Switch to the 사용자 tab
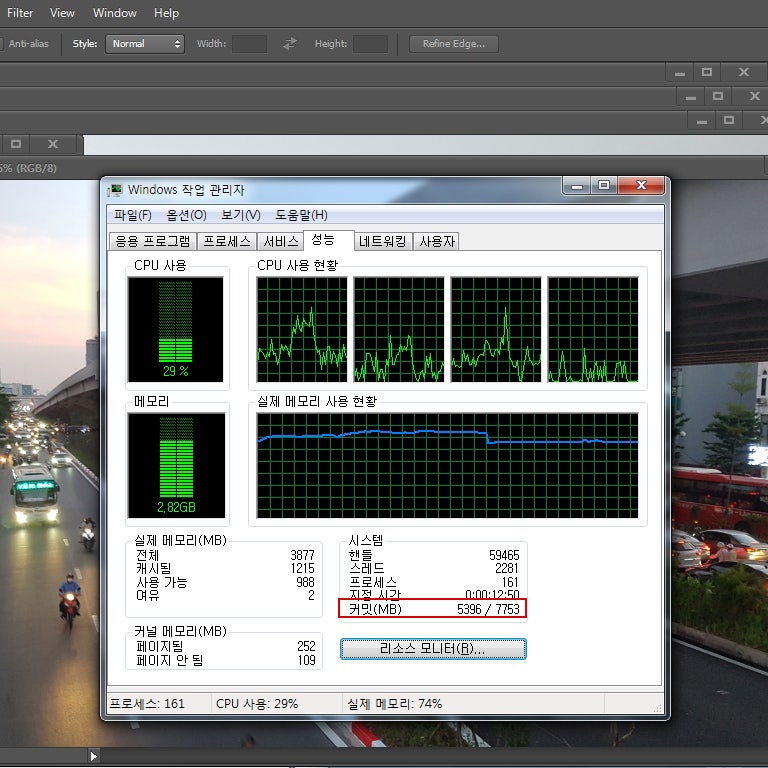768x768 pixels. coord(437,241)
